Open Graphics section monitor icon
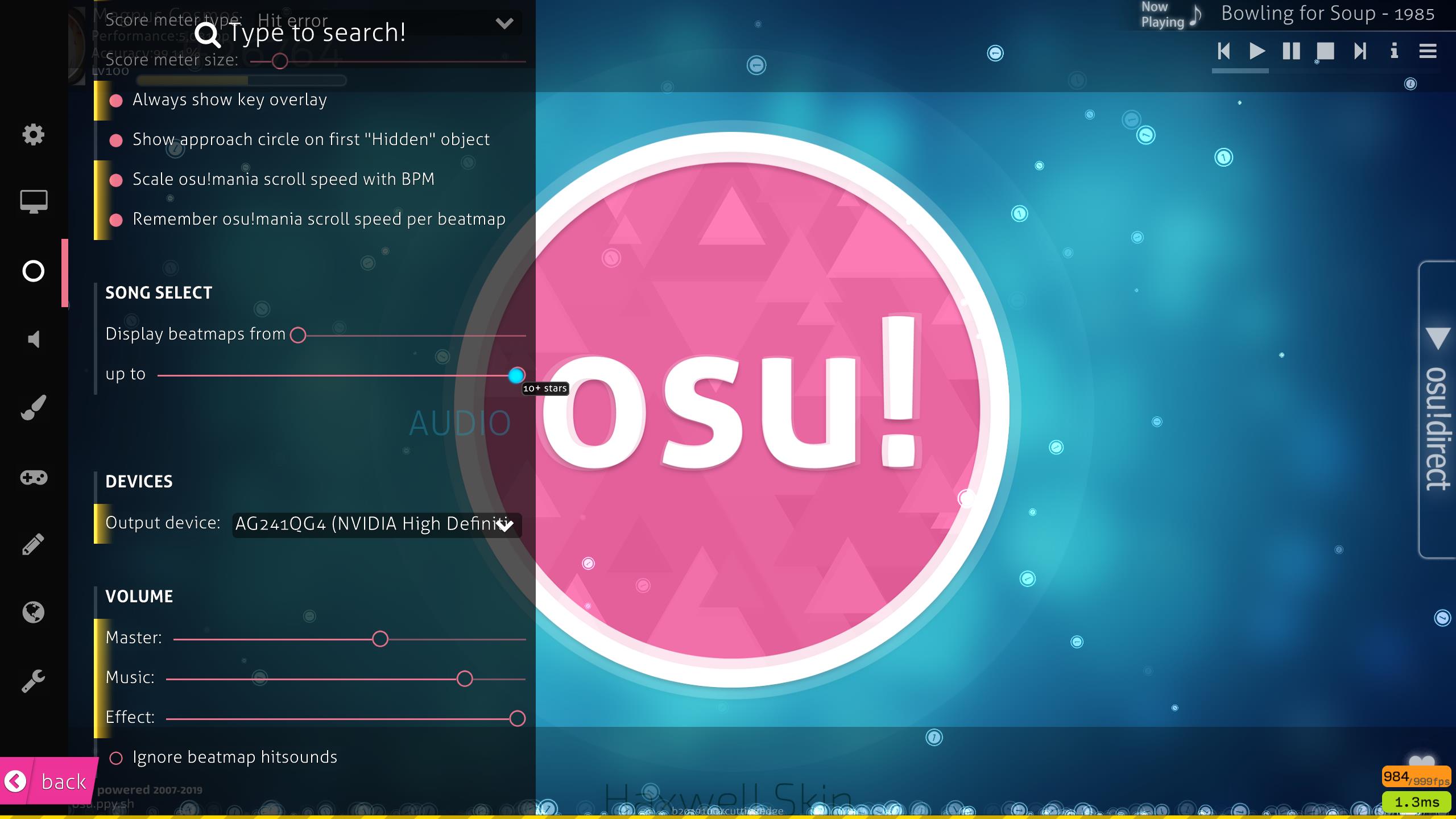 tap(34, 202)
